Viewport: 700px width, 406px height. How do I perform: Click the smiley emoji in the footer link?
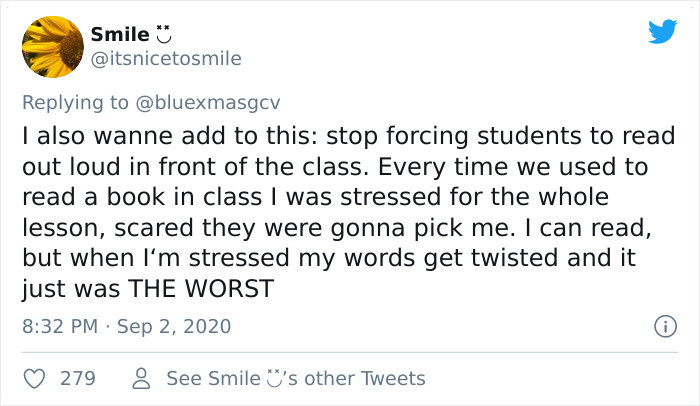pyautogui.click(x=274, y=378)
